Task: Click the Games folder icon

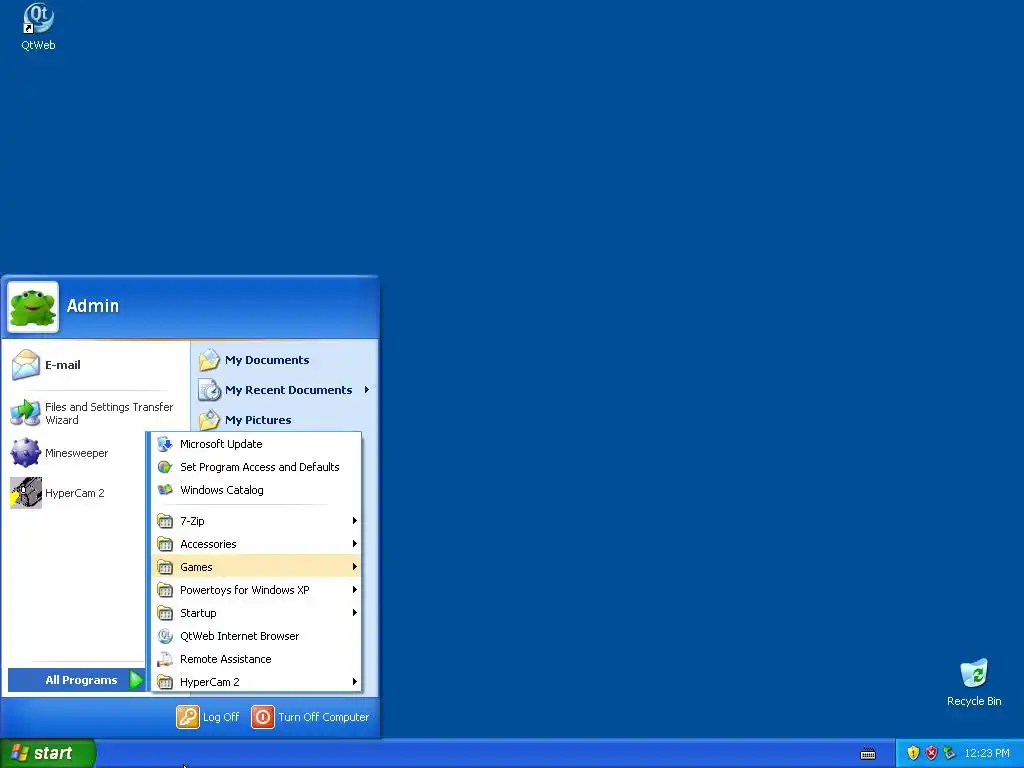Action: pos(165,567)
